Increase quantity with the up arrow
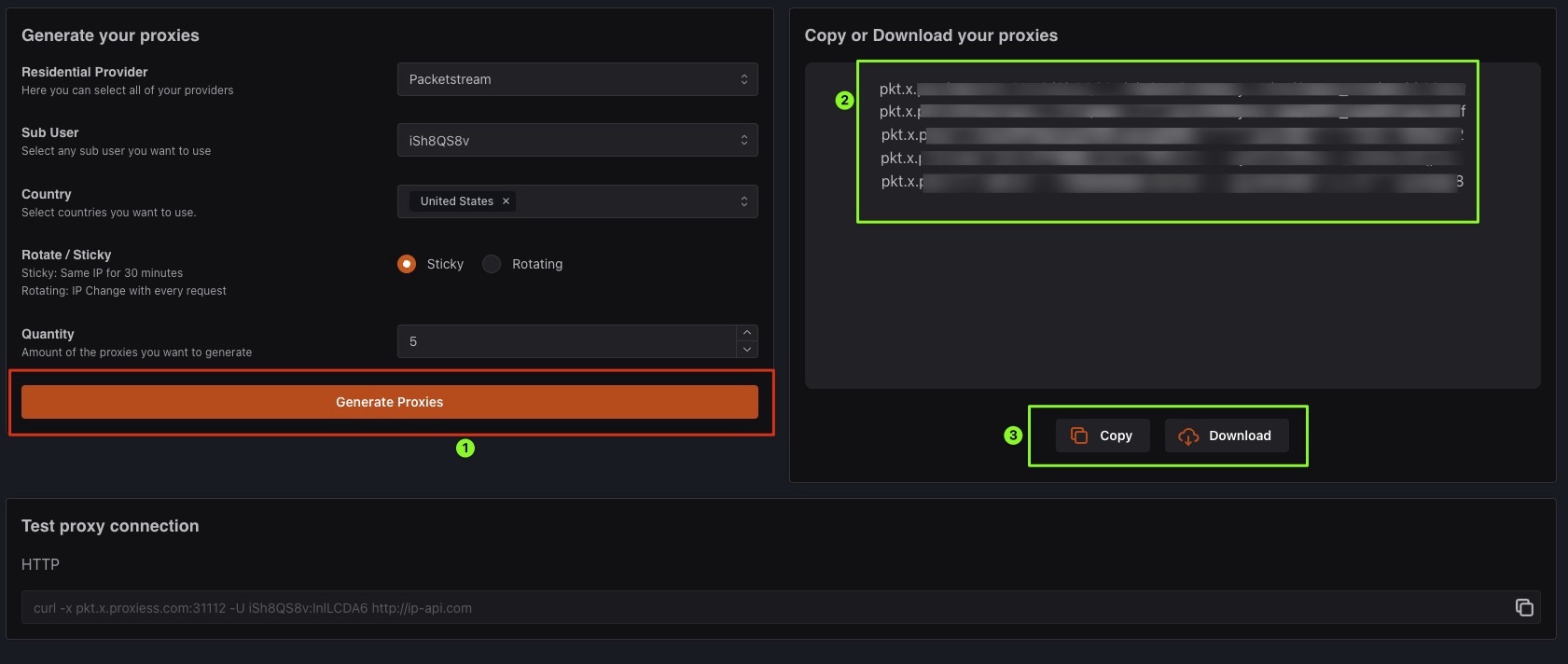The image size is (1568, 664). coord(746,333)
